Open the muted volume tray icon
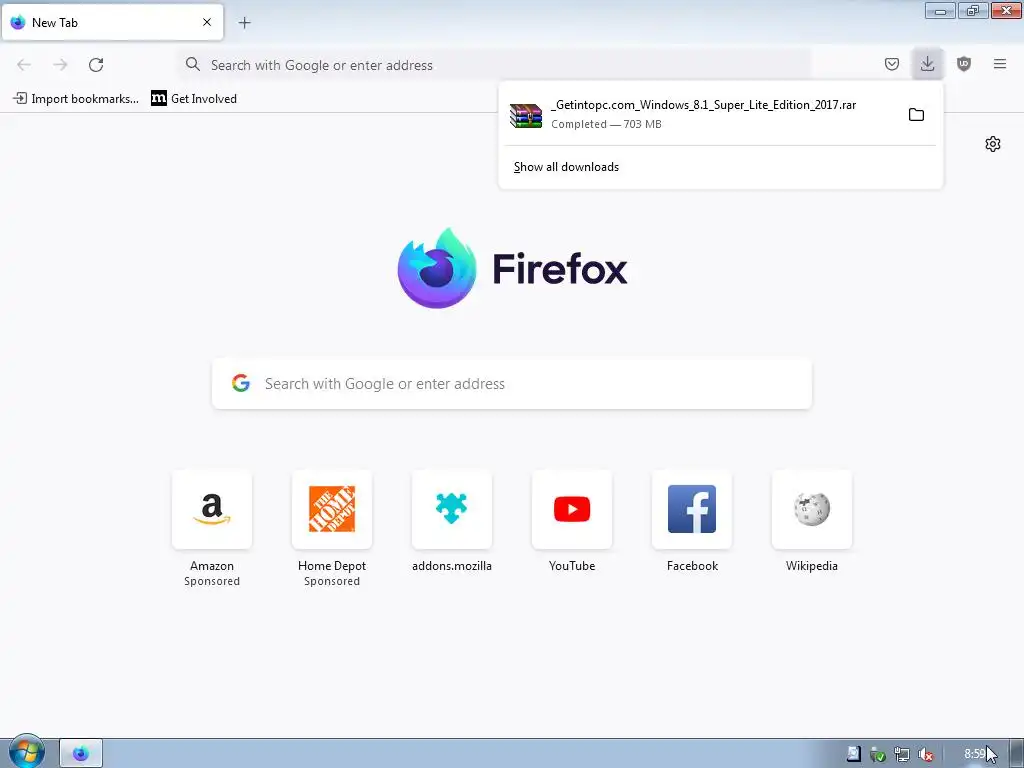 925,754
